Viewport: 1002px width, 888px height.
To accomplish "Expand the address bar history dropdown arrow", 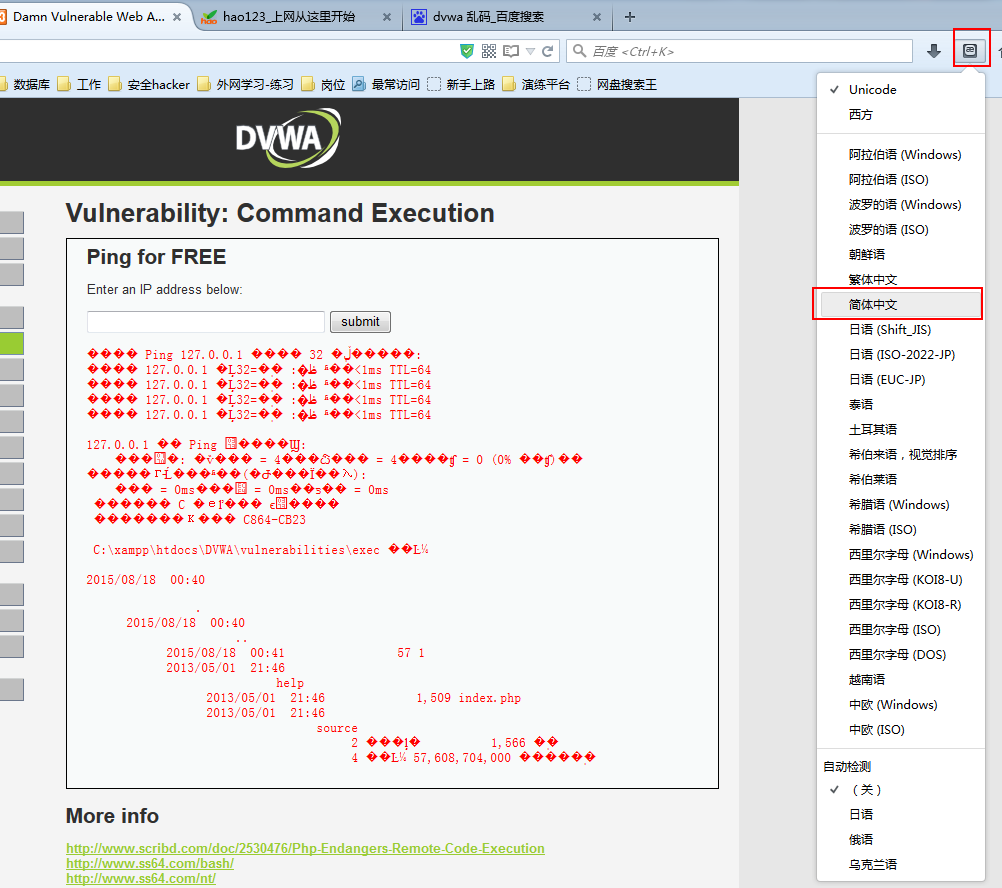I will click(530, 51).
